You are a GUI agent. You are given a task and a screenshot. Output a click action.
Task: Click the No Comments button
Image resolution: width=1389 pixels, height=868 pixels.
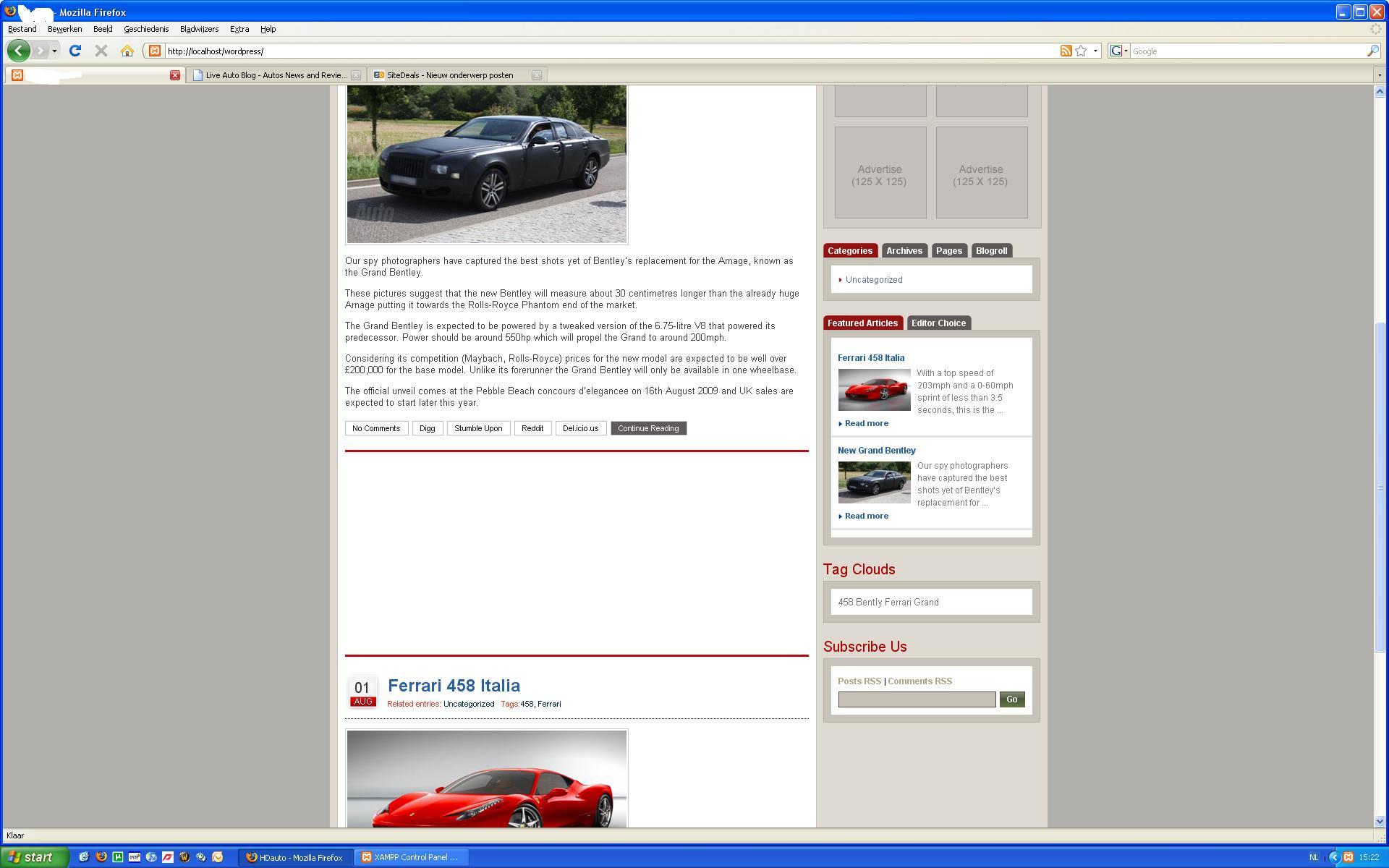point(376,428)
